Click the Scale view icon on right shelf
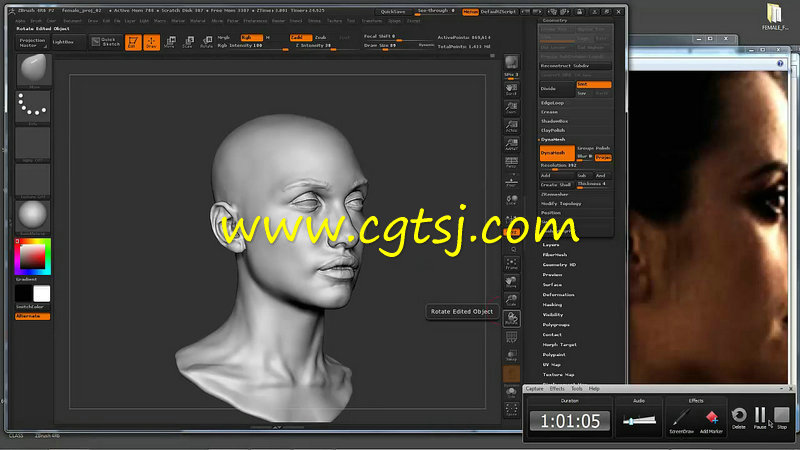Screen dimensions: 800x450 tap(511, 300)
